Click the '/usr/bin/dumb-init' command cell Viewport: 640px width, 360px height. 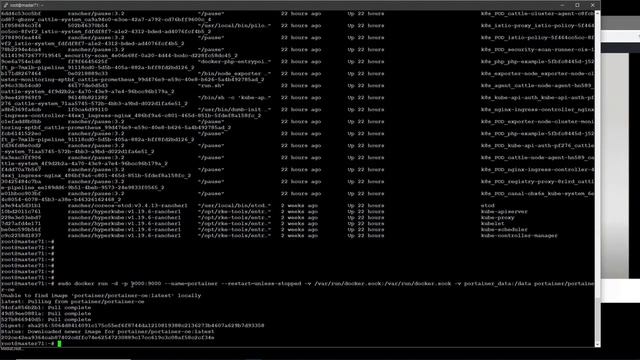click(234, 110)
